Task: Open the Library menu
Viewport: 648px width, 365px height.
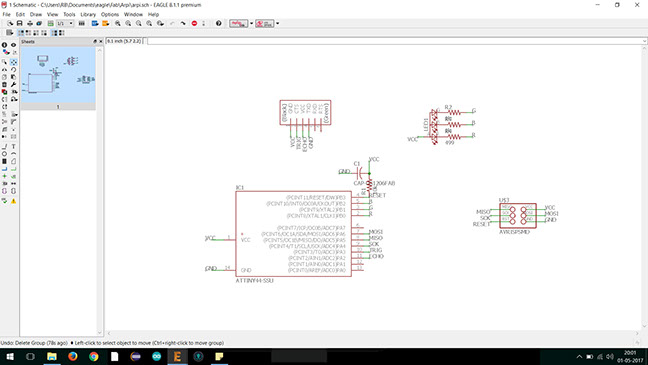Action: click(88, 14)
